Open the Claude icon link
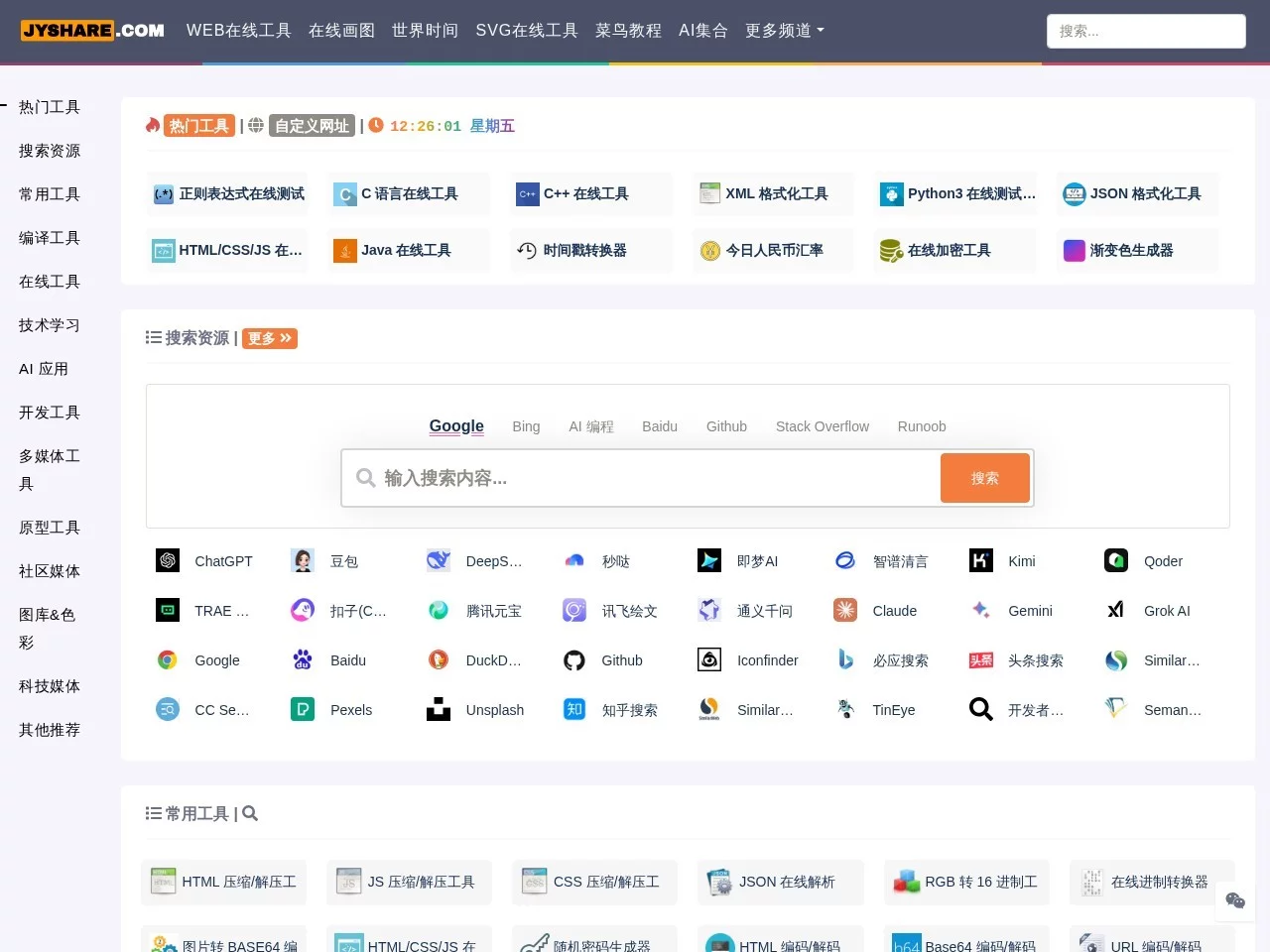The width and height of the screenshot is (1270, 952). [845, 611]
